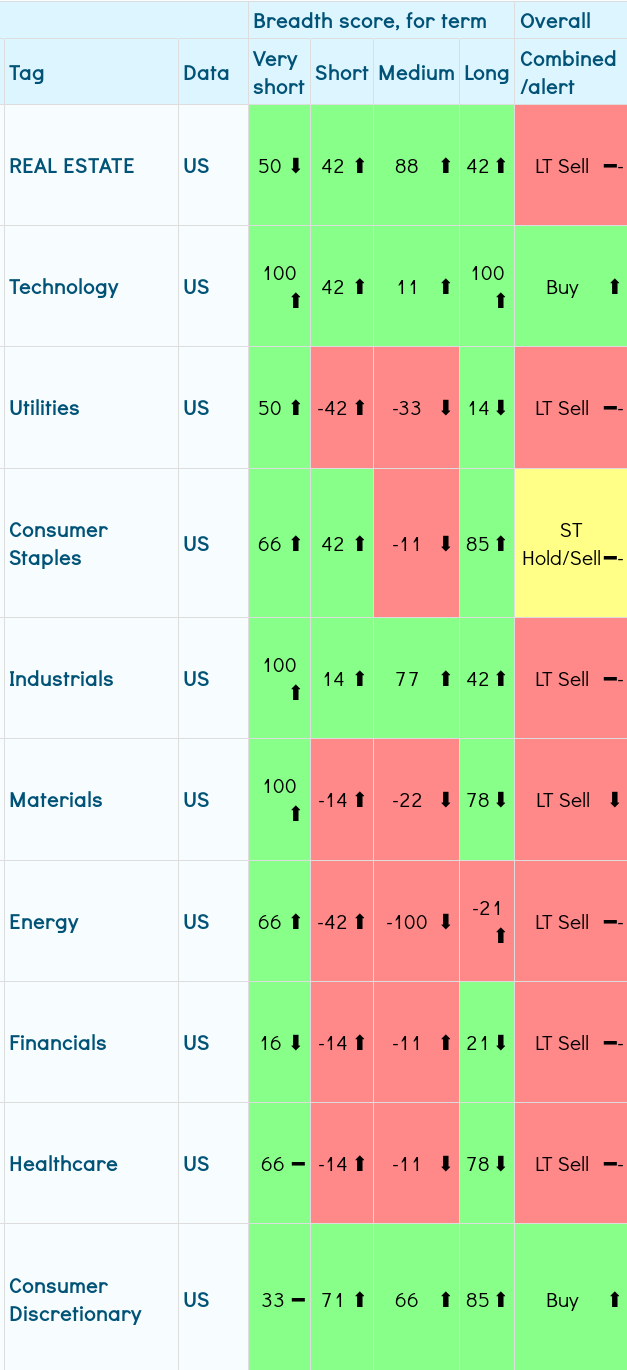Open the Technology tag link
Screen dimensions: 627x1370
(64, 287)
